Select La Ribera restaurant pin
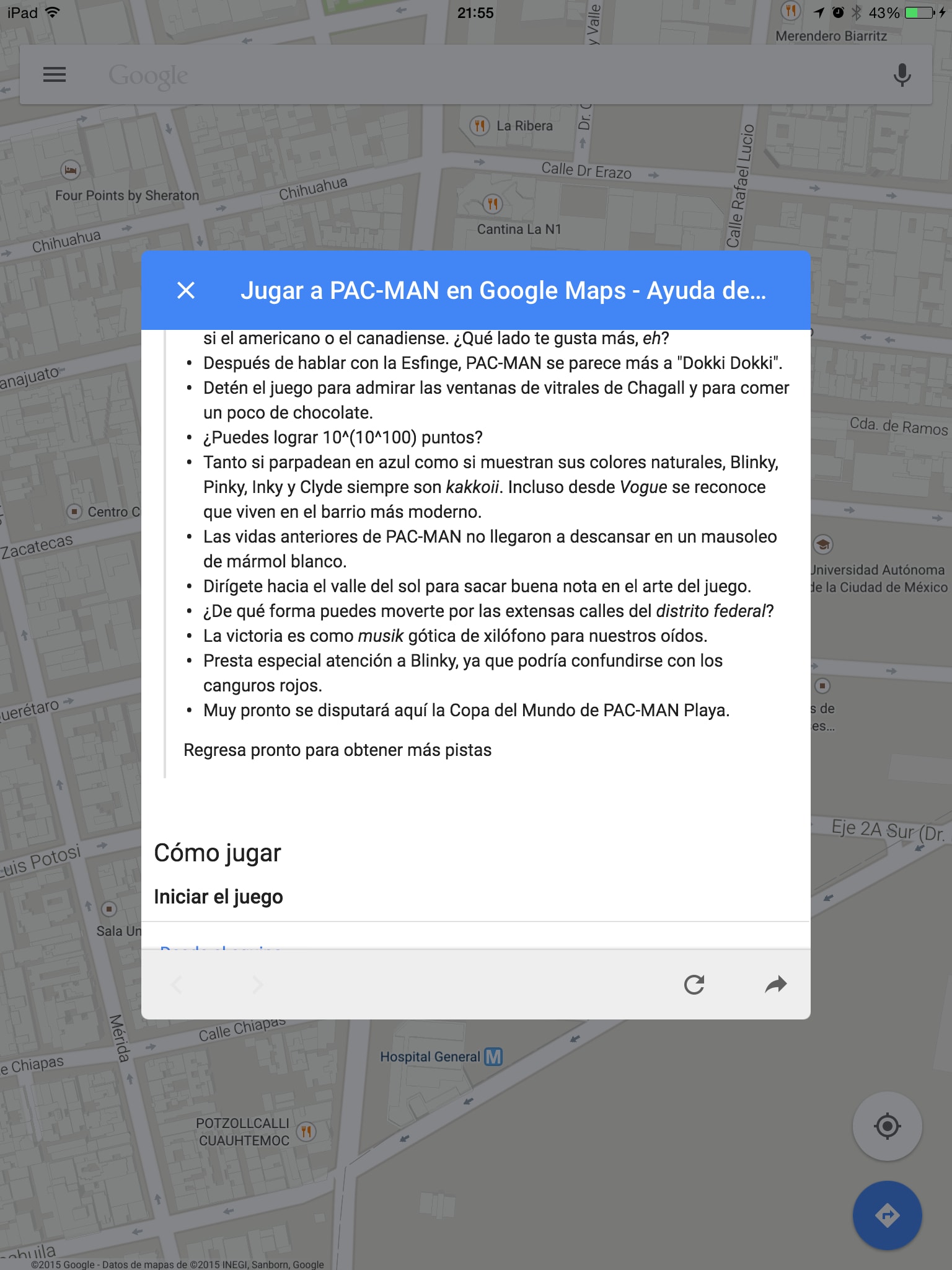The height and width of the screenshot is (1270, 952). click(479, 126)
